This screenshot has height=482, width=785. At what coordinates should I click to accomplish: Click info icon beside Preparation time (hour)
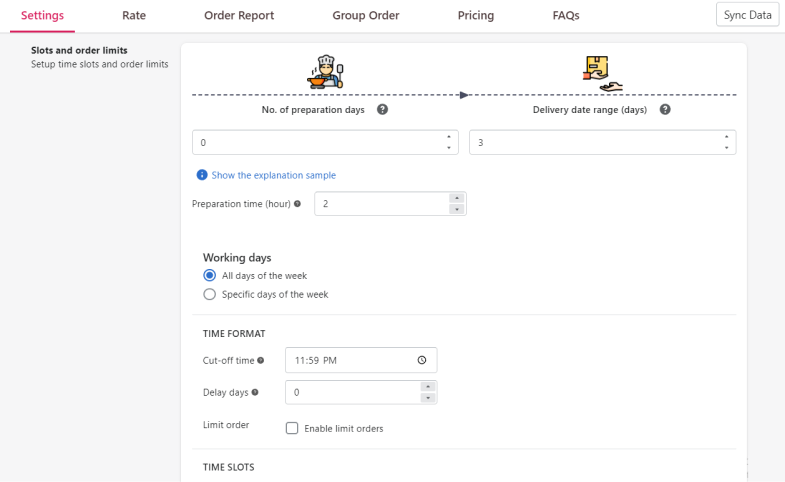tap(297, 204)
